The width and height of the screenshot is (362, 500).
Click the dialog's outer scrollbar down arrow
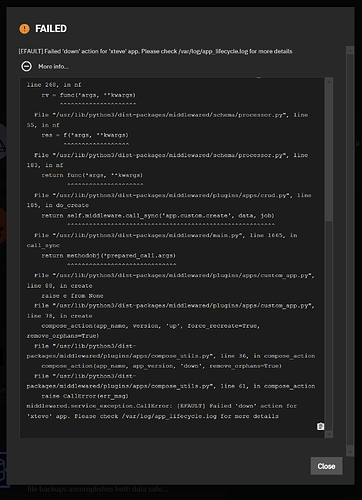pos(350,452)
